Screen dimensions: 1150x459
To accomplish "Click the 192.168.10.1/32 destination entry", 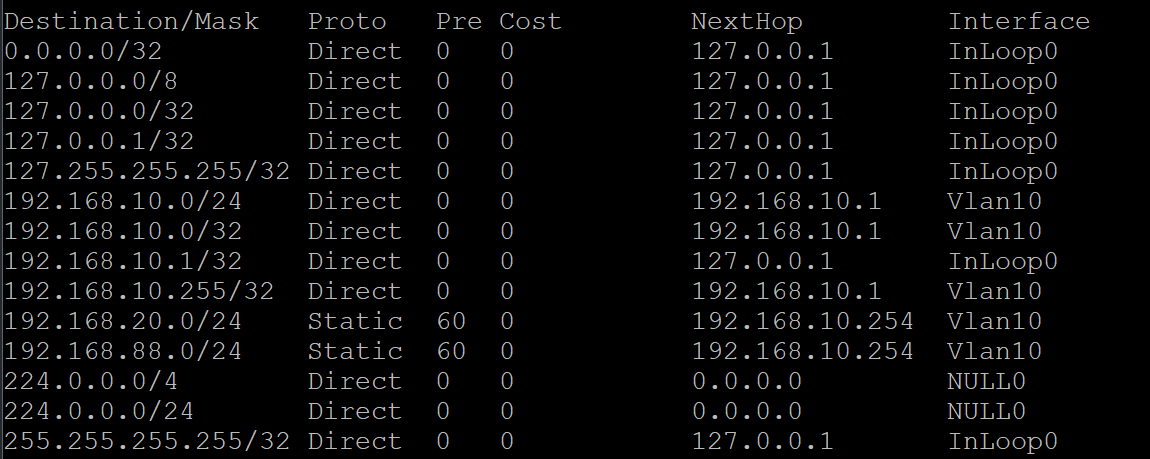I will (123, 261).
